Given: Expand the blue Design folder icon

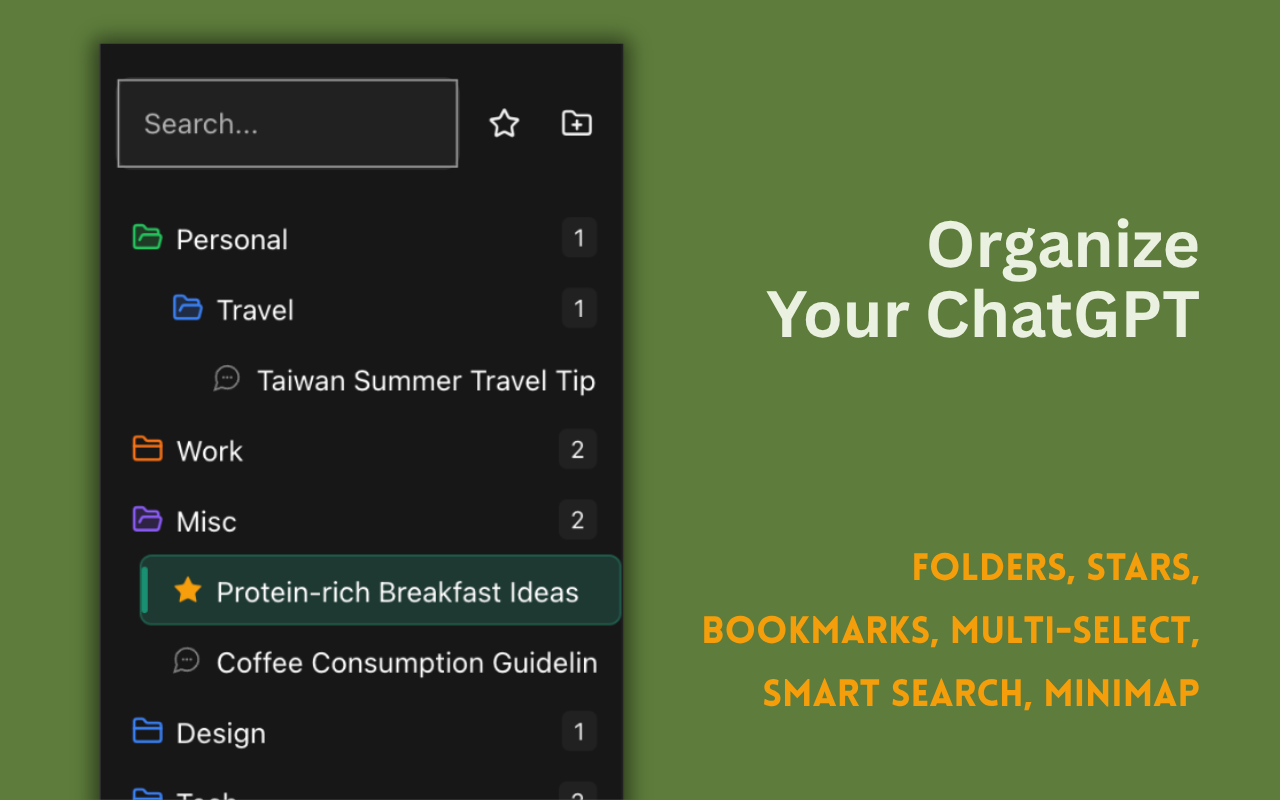Looking at the screenshot, I should pyautogui.click(x=147, y=731).
